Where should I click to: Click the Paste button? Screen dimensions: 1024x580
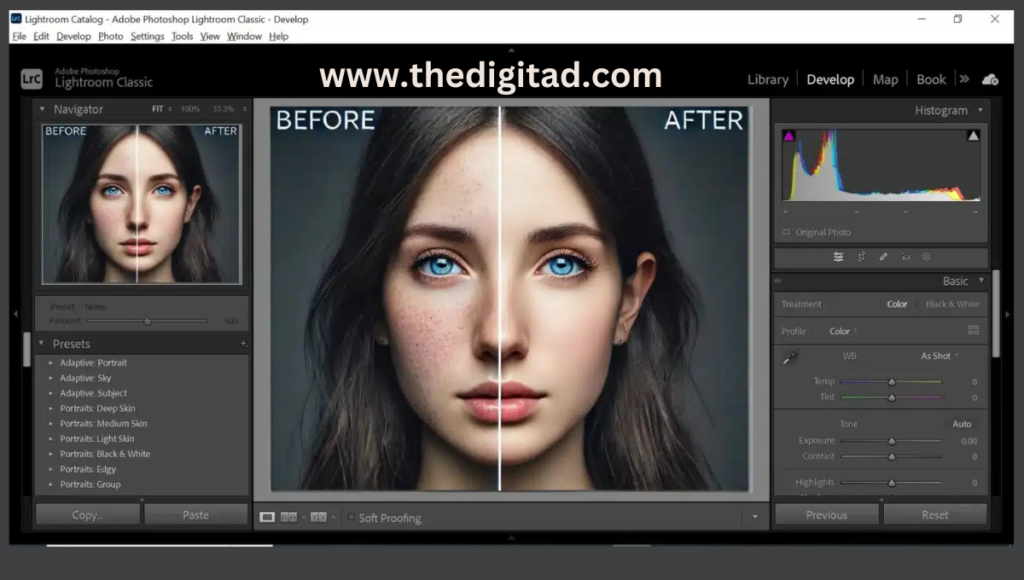[196, 515]
